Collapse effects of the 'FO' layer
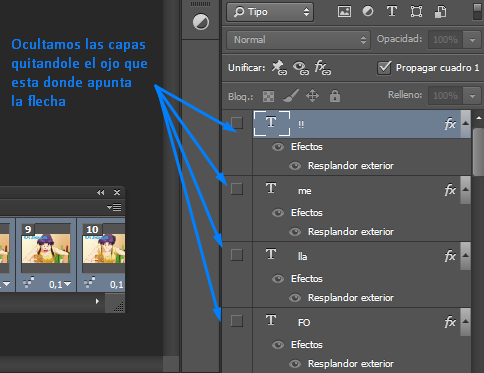 (465, 322)
